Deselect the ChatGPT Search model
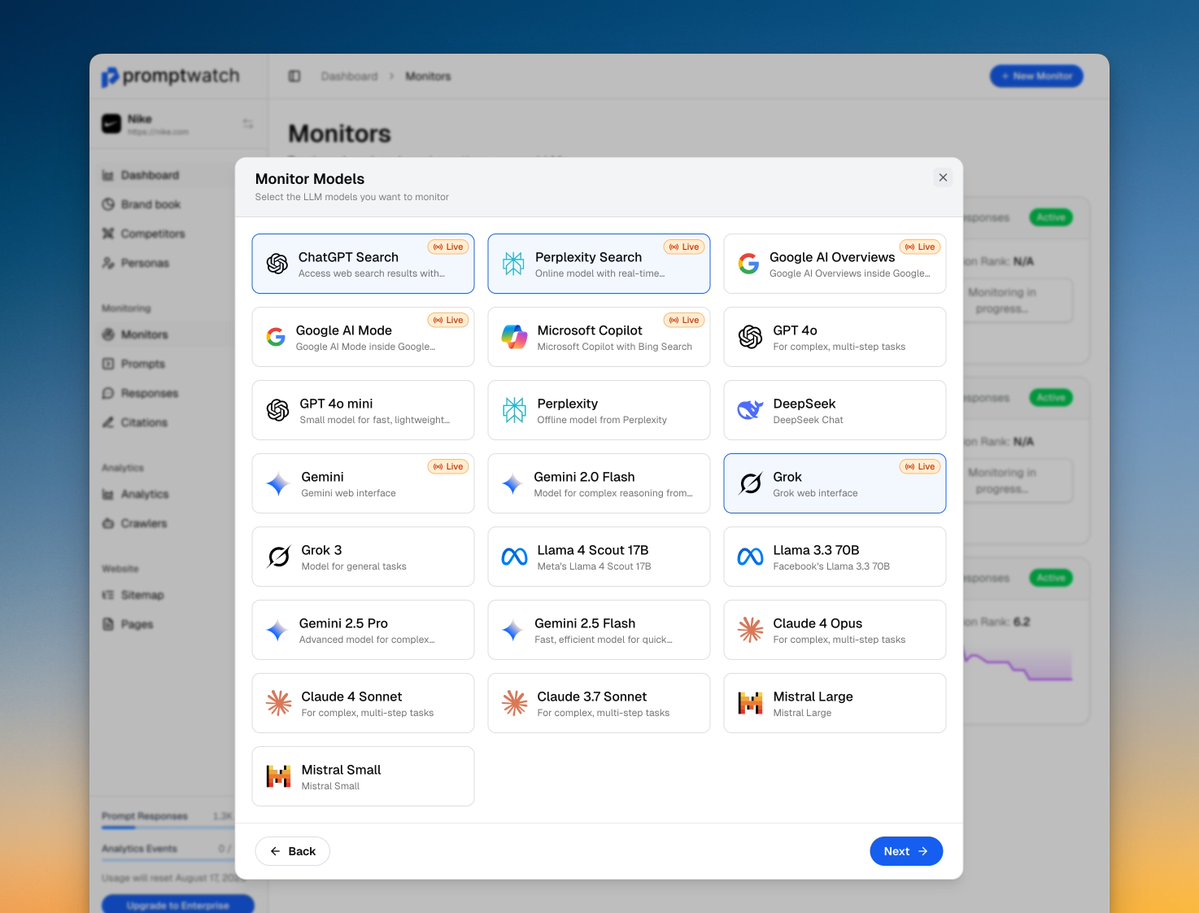Image resolution: width=1199 pixels, height=913 pixels. 363,264
